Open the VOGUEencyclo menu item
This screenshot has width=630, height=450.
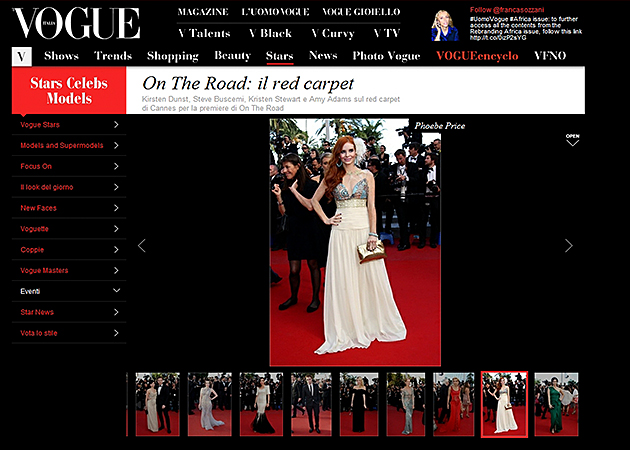(x=477, y=56)
